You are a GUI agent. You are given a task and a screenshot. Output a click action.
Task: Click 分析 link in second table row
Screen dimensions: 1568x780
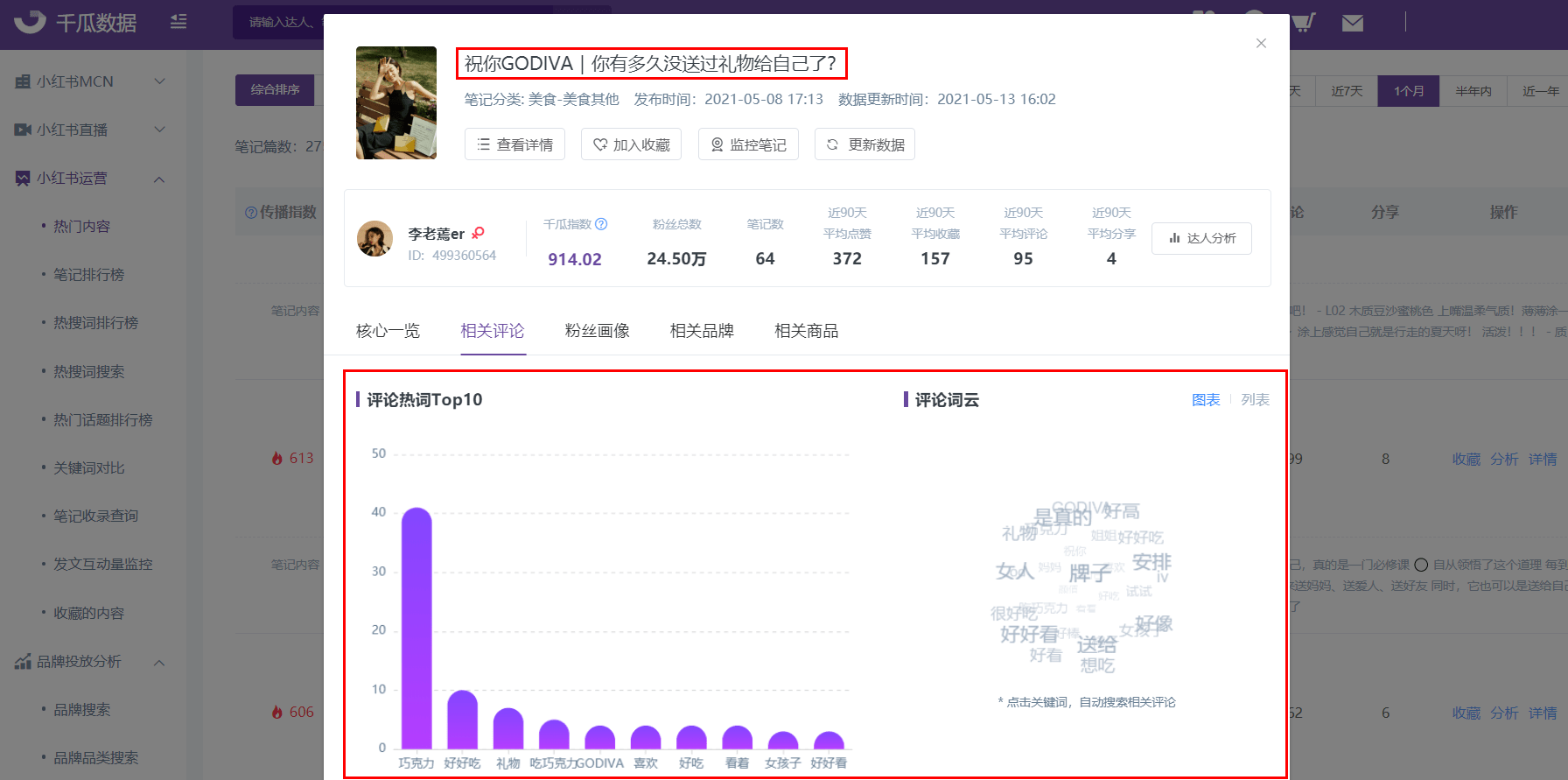(x=1504, y=713)
